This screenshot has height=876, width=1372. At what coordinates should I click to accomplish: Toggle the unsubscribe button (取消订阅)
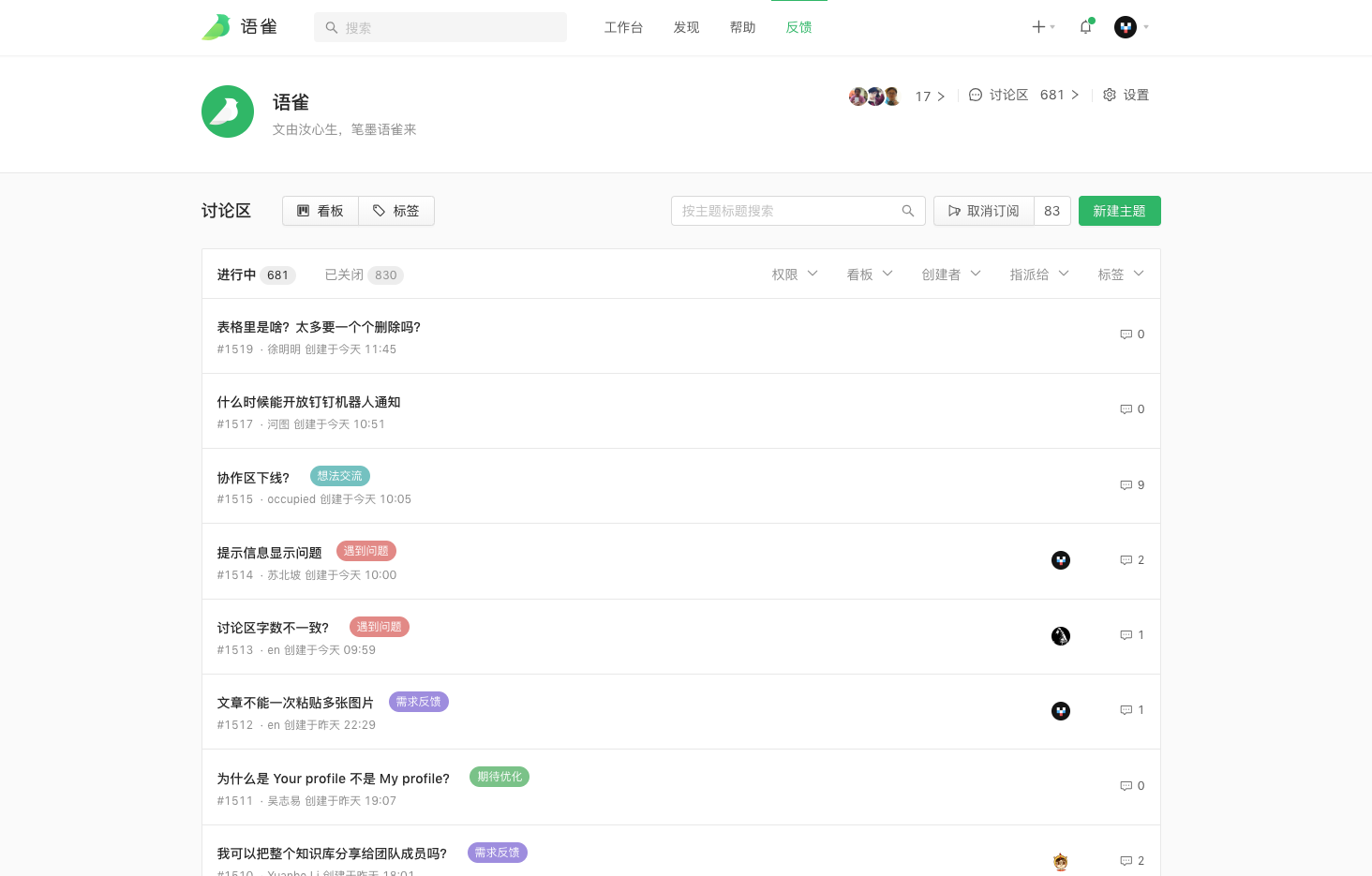[984, 211]
